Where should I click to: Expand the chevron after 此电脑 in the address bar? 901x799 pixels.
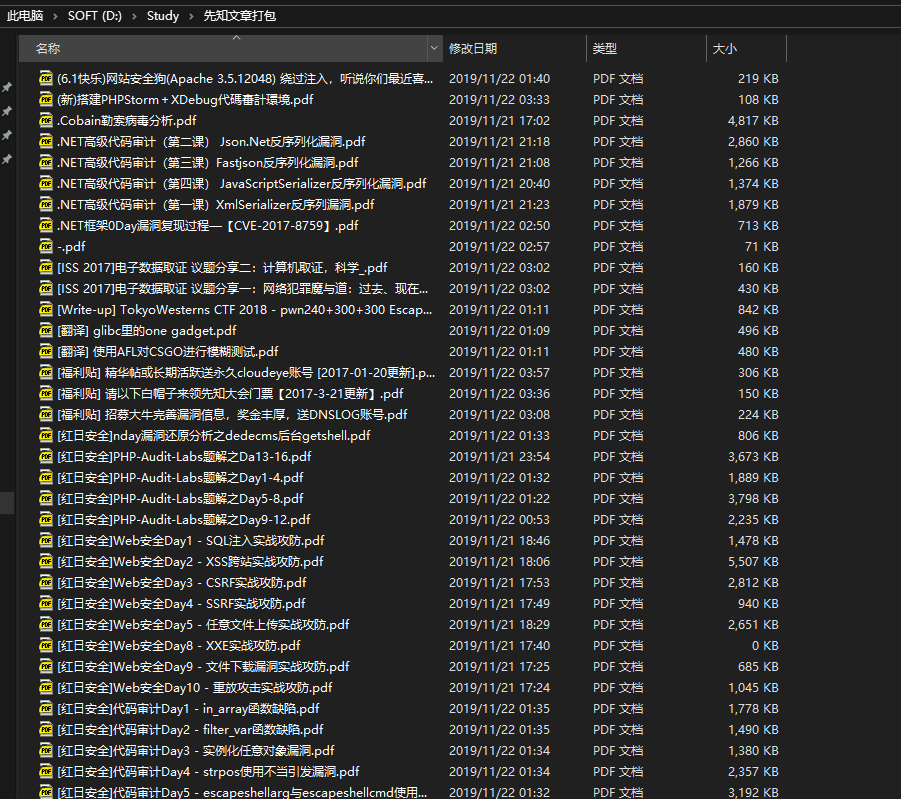(x=55, y=16)
